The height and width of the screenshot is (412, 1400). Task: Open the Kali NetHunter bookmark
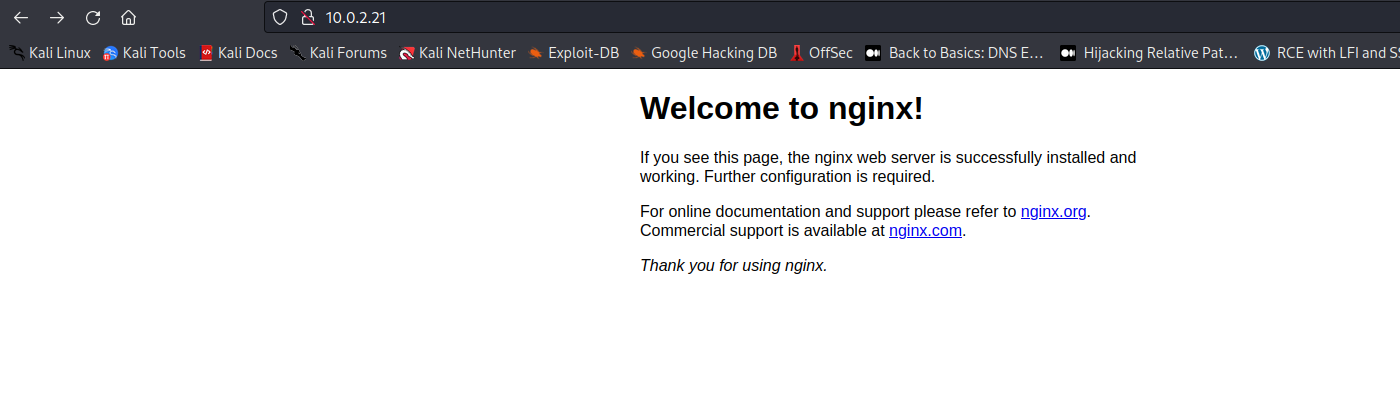(x=457, y=53)
